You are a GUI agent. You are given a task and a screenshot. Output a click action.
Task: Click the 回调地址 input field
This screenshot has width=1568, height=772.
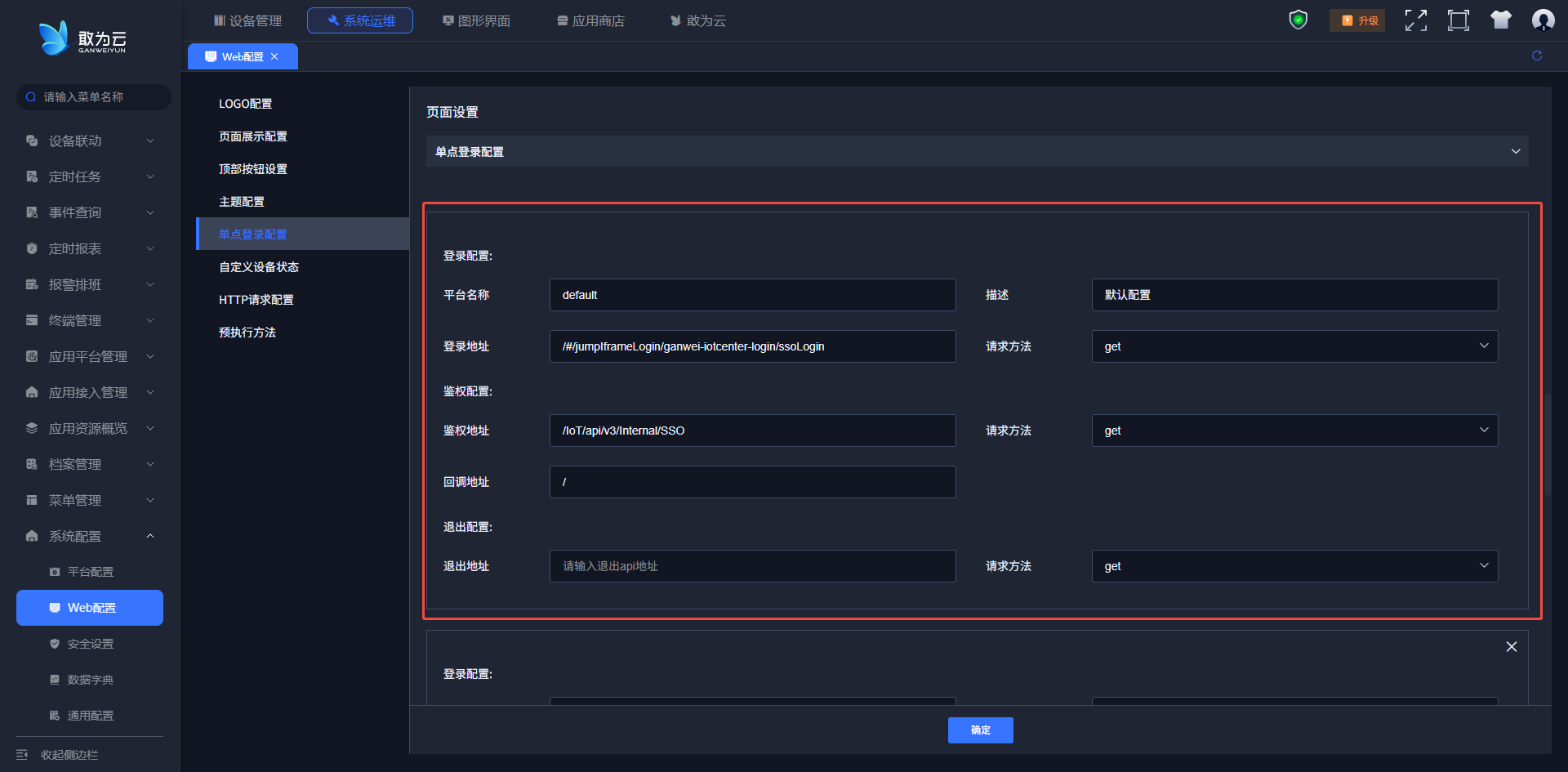[x=752, y=482]
